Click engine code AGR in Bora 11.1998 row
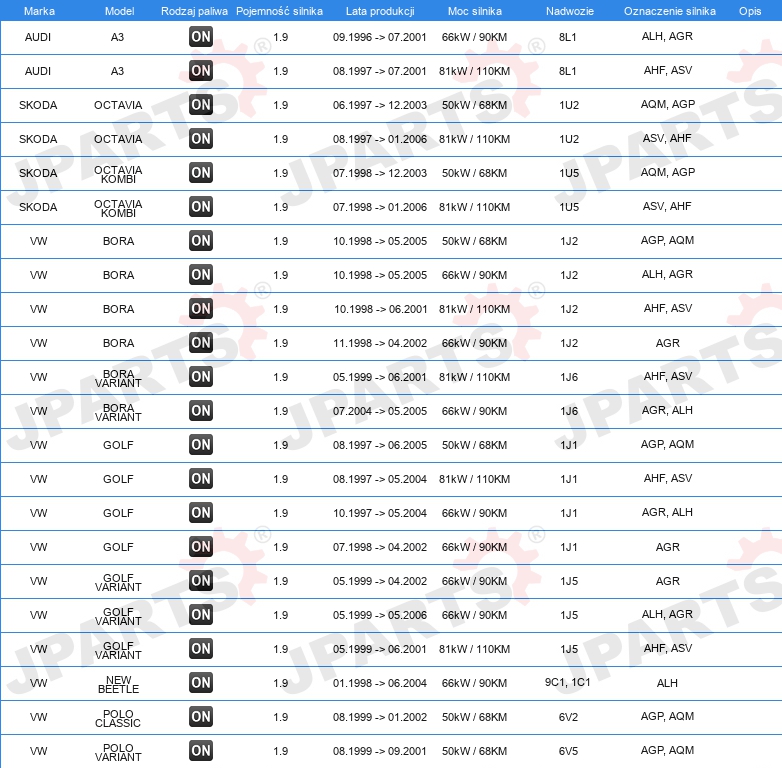Screen dimensions: 782x768 tap(667, 343)
